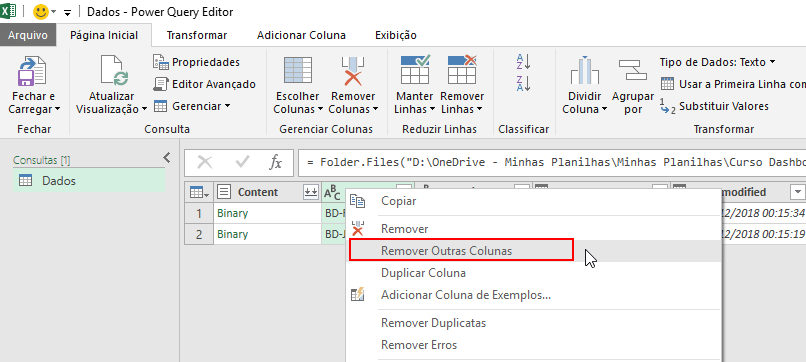Click the Manter Linhas icon
Screen dimensions: 806x362
tap(415, 70)
